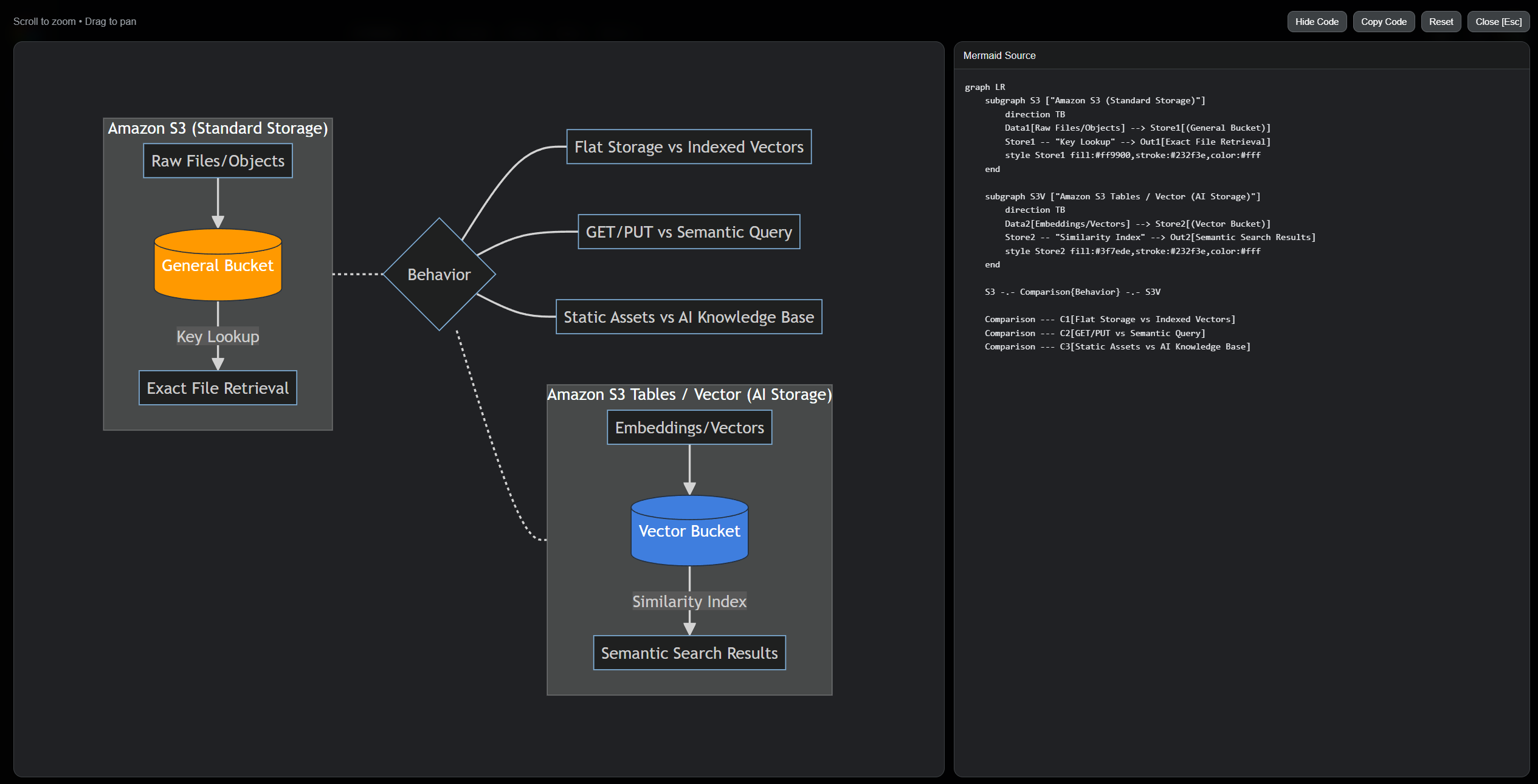Click the 'Comparison --- C2[GET/PUT' code line
Viewport: 1538px width, 784px height.
point(1095,333)
